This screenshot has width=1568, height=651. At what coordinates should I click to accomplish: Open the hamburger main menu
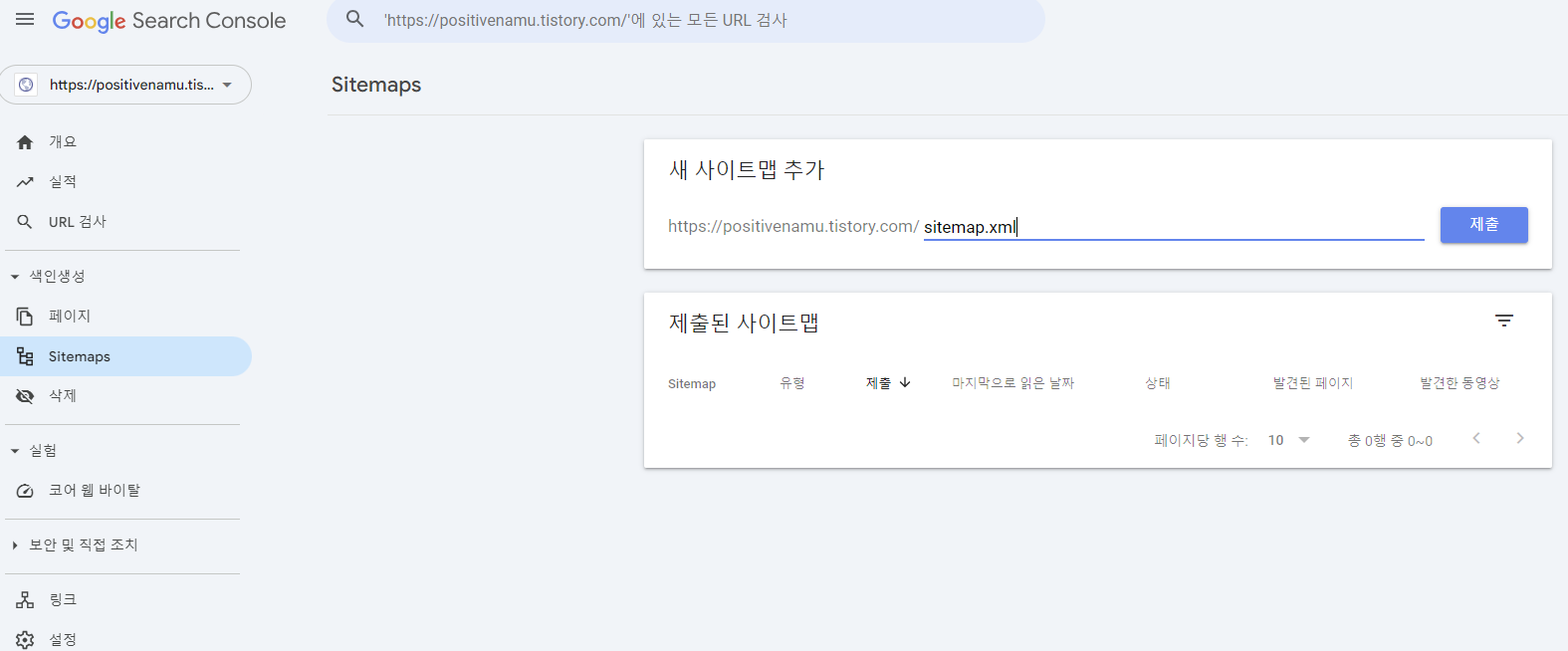coord(25,20)
